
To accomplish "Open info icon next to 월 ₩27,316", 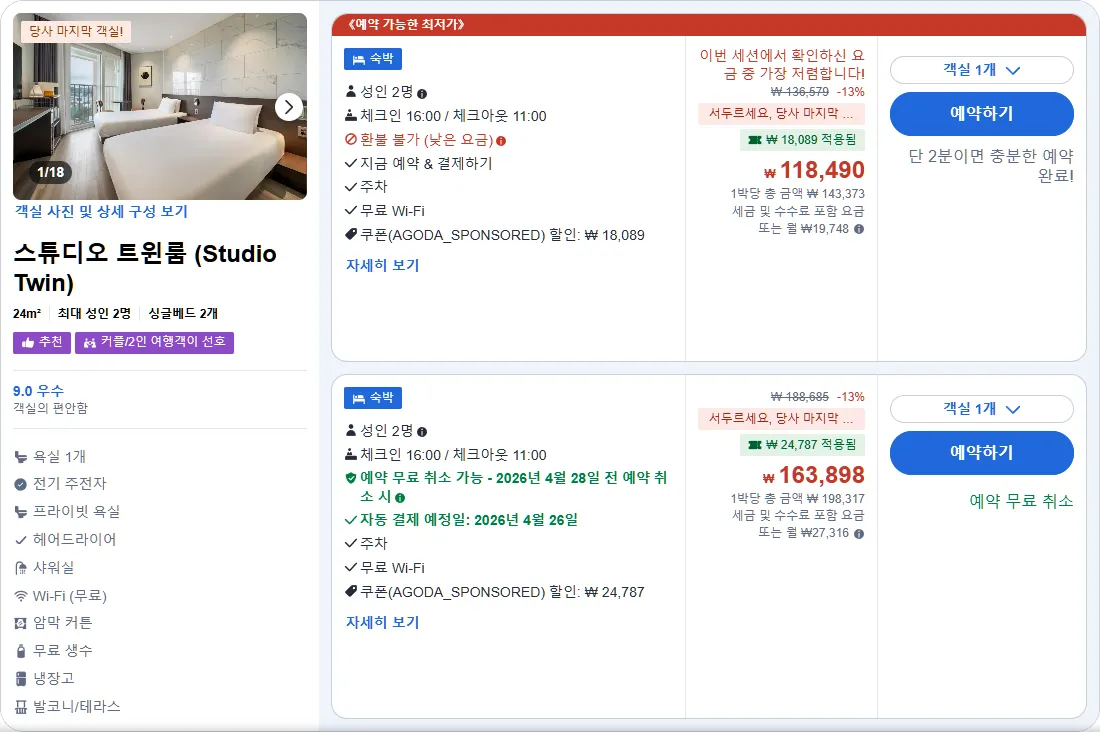I will pyautogui.click(x=859, y=533).
